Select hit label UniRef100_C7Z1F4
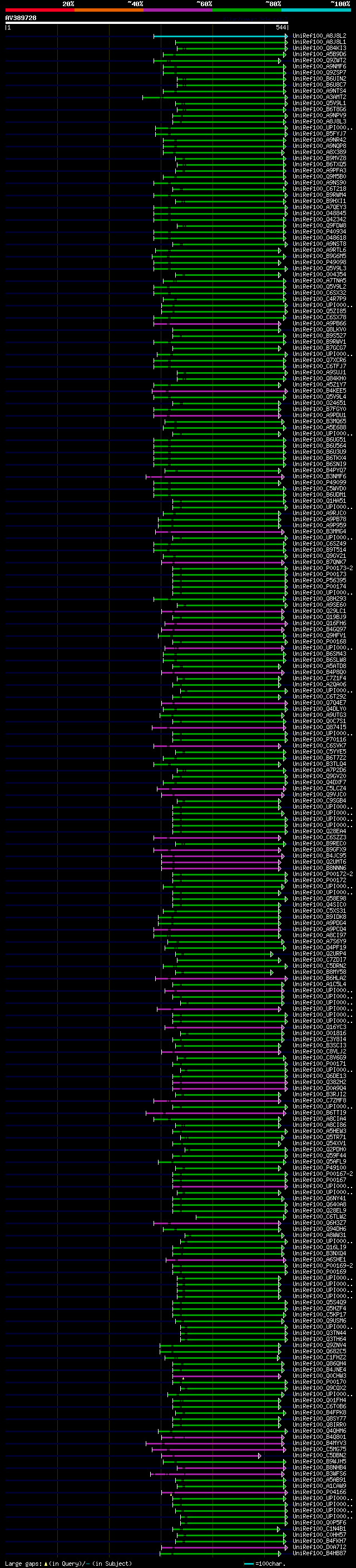The width and height of the screenshot is (356, 1568). 319,678
